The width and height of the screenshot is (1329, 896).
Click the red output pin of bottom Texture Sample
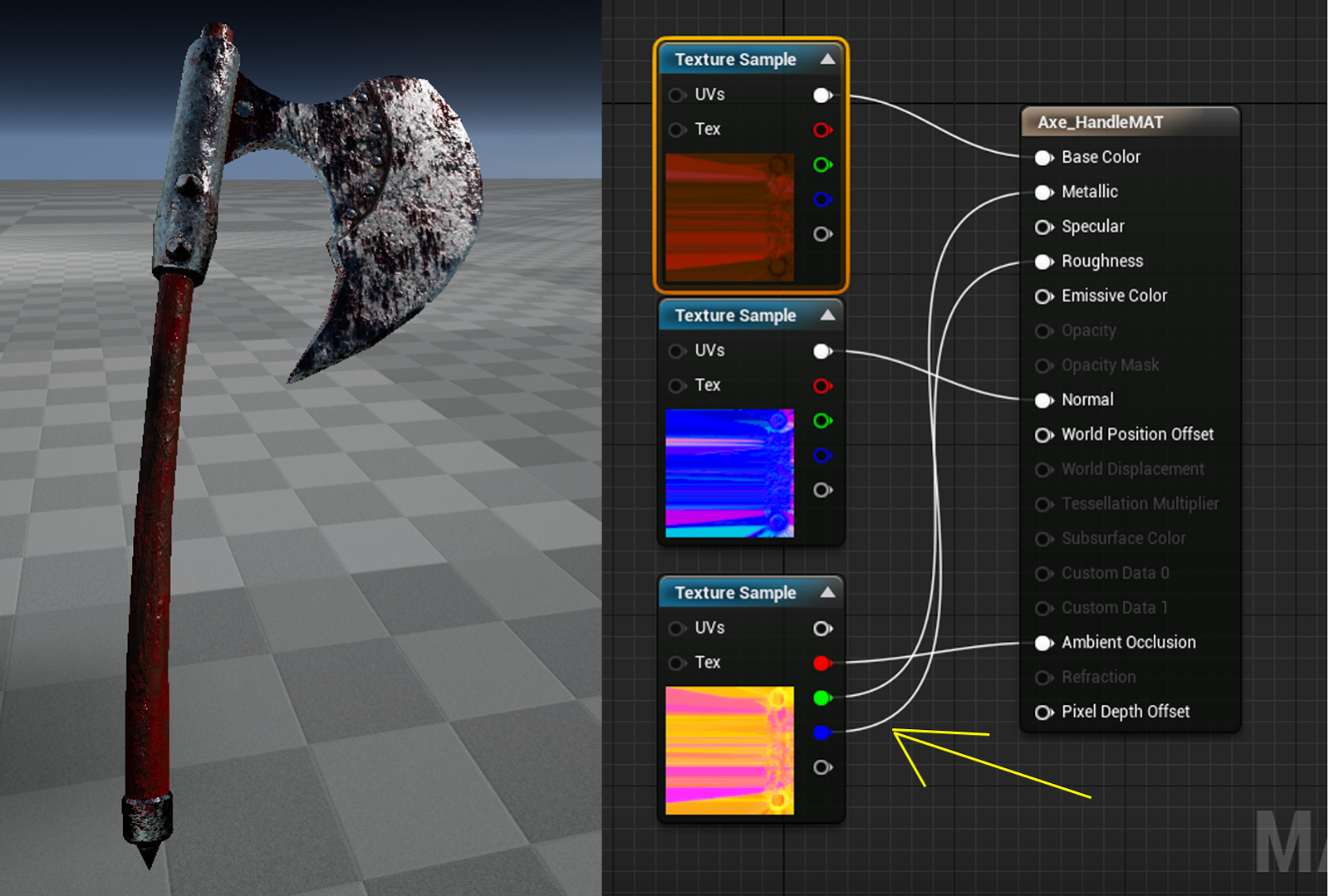click(822, 663)
